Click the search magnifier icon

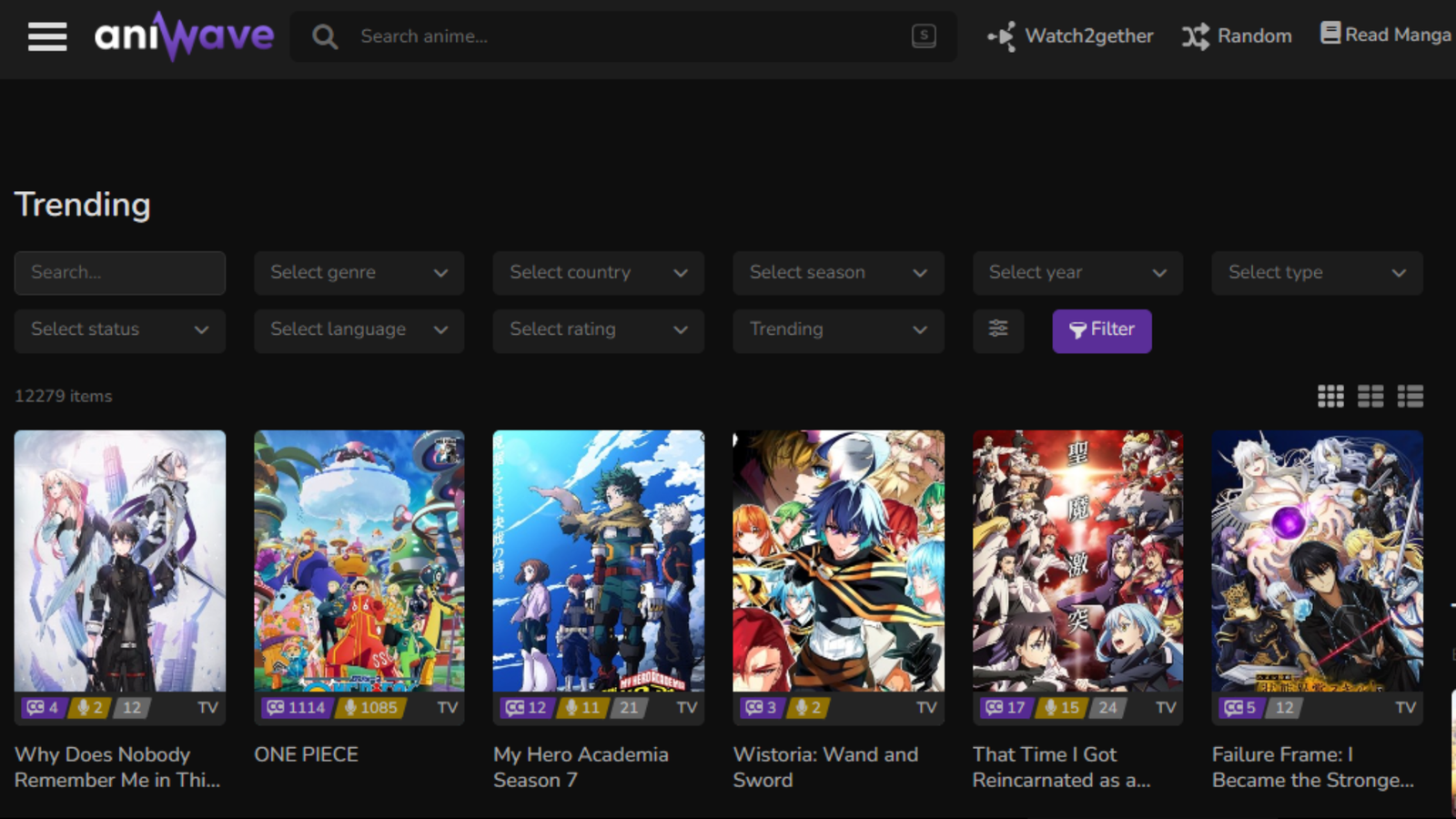325,36
